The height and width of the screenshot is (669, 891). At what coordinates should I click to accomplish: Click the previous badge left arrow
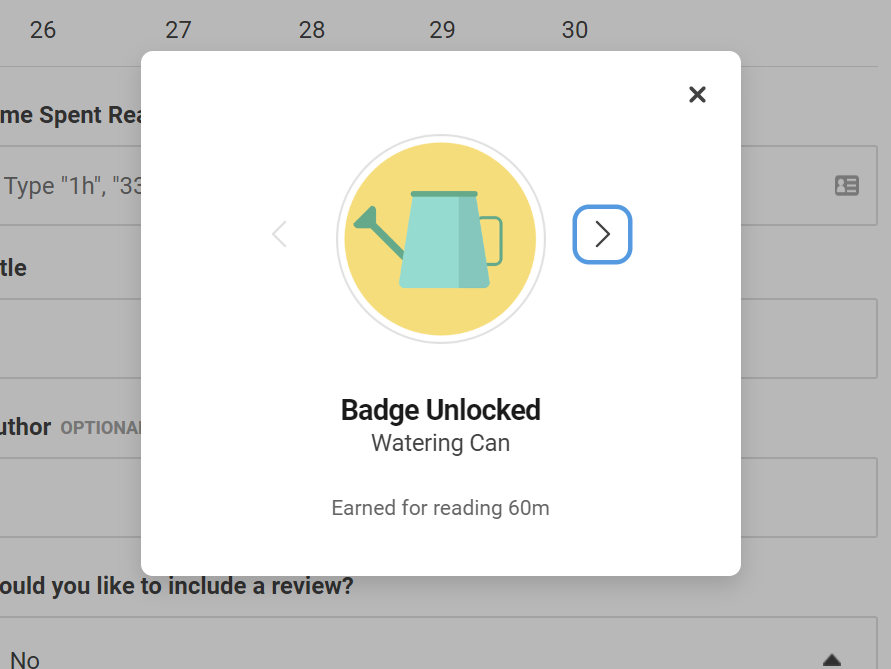[x=279, y=234]
